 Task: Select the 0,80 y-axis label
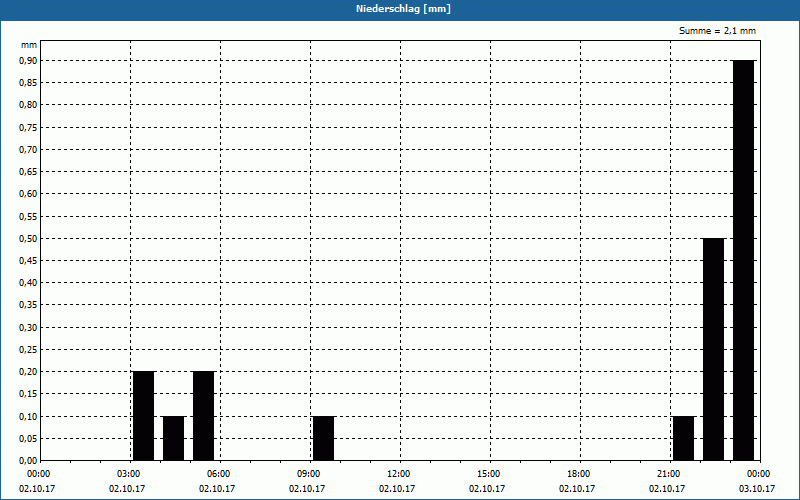[28, 105]
